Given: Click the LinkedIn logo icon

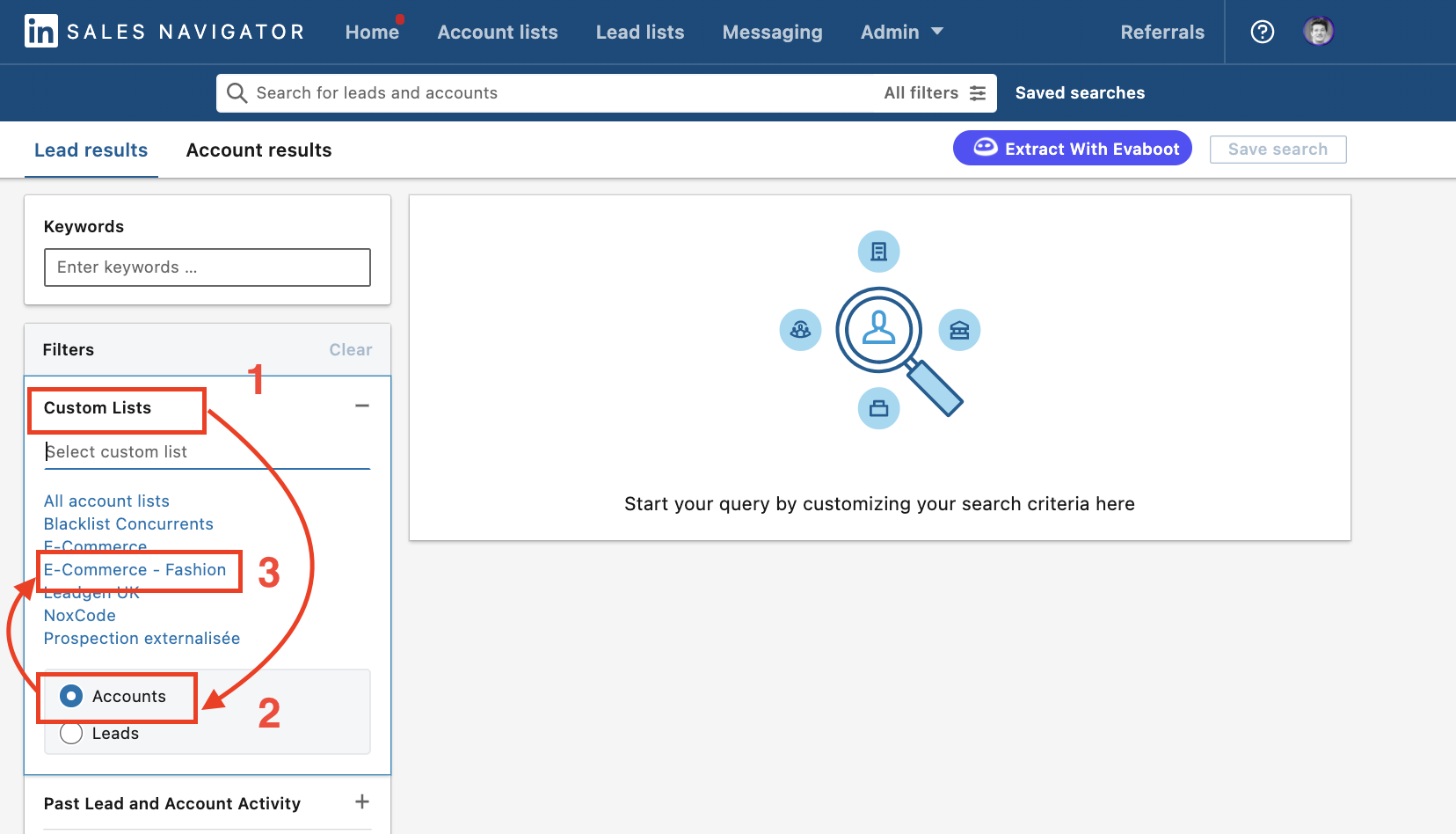Looking at the screenshot, I should click(40, 32).
